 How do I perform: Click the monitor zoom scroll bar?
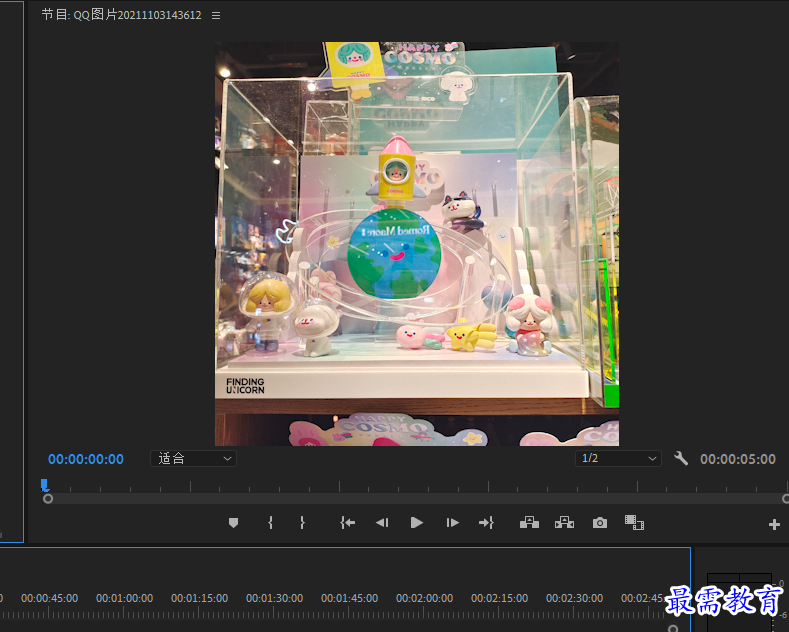coord(417,499)
